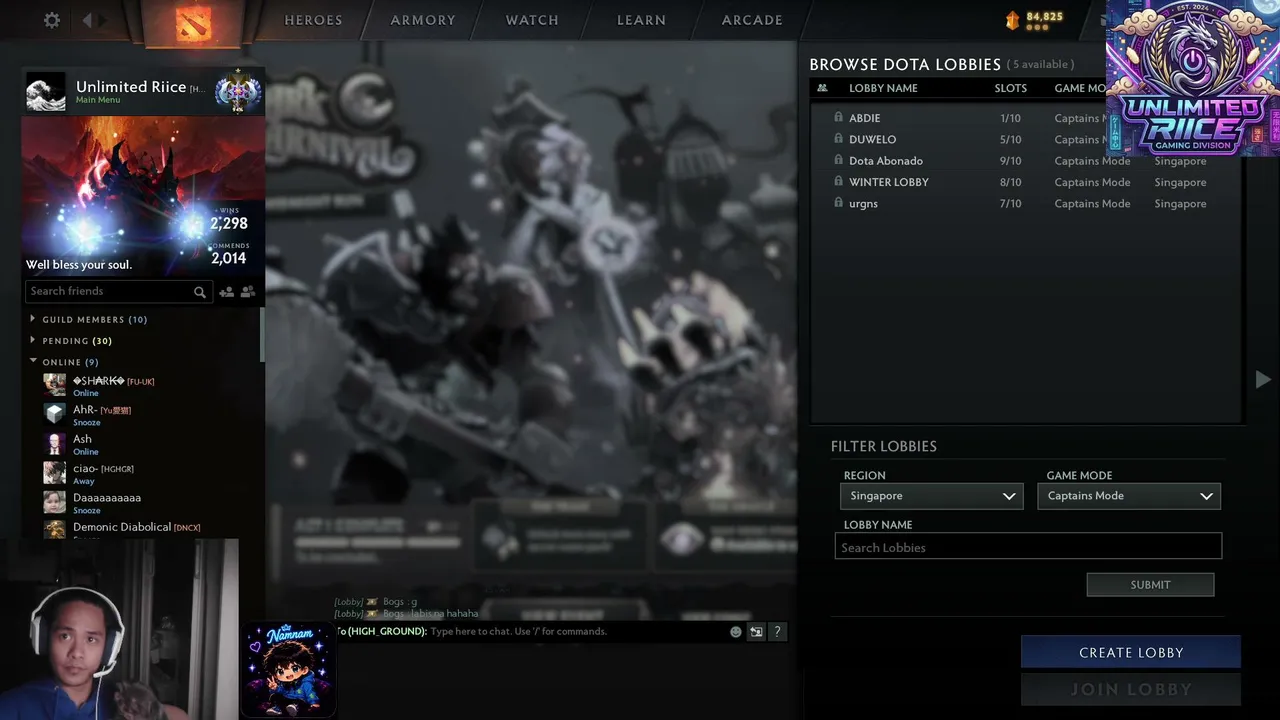Click the side arrow at the right screen edge
The height and width of the screenshot is (720, 1280).
[x=1263, y=379]
